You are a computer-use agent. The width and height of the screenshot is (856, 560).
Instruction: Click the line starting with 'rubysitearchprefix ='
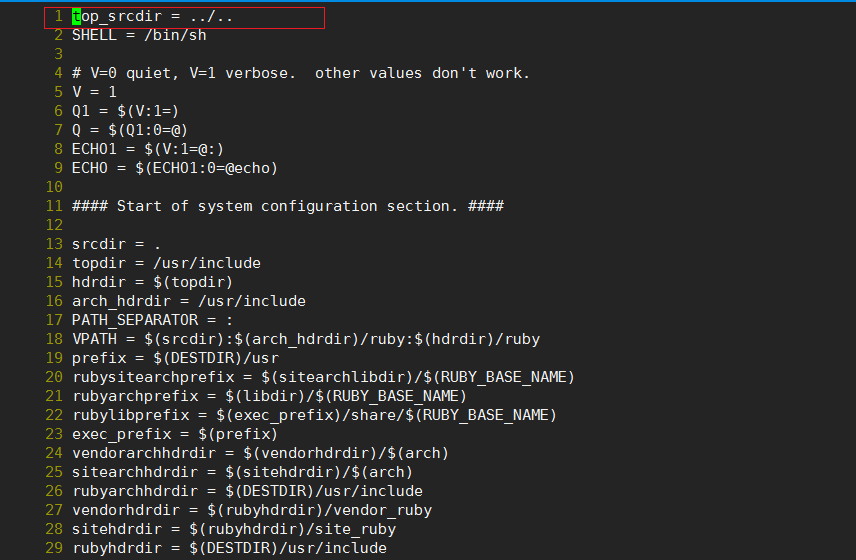pos(323,377)
